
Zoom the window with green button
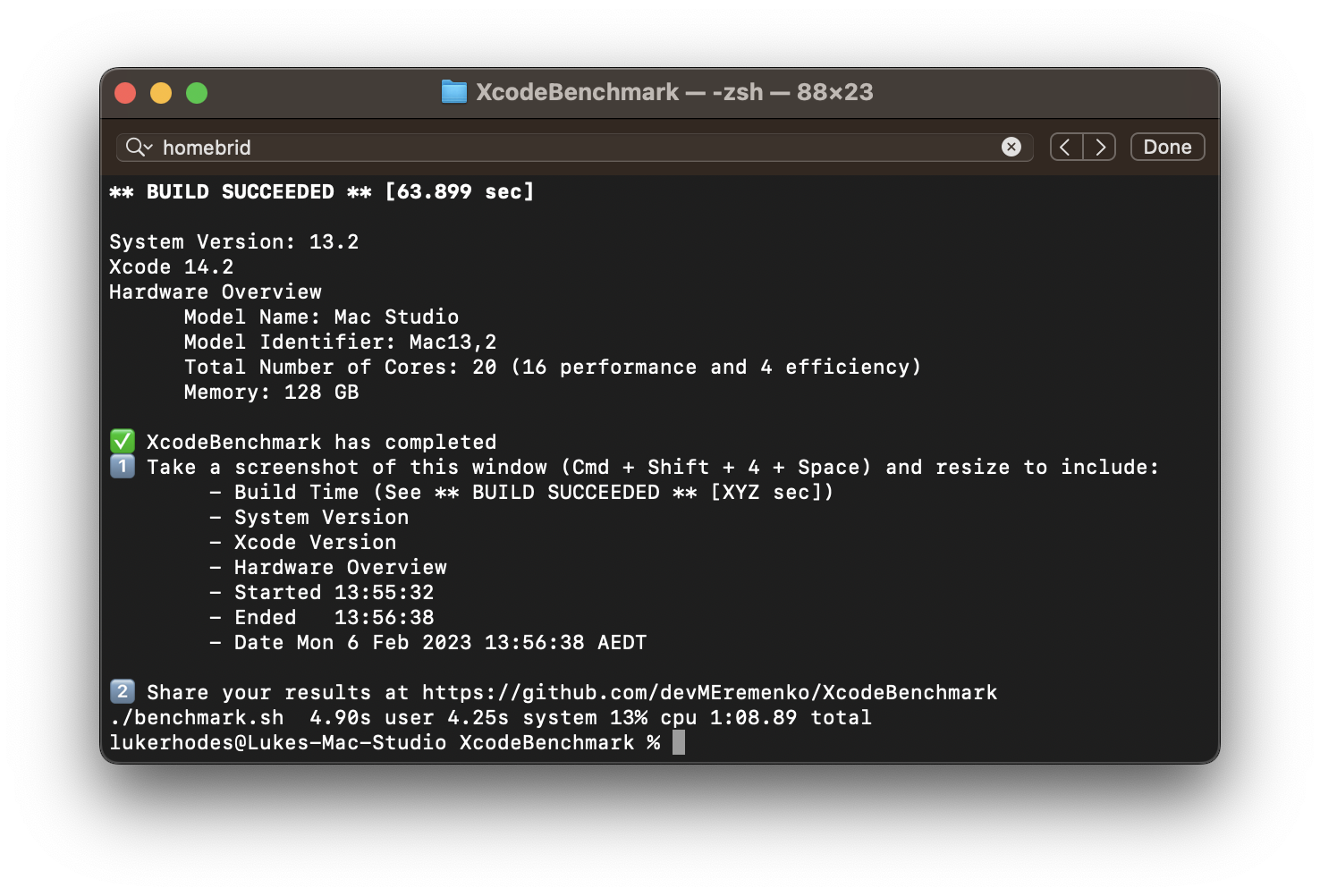point(197,93)
